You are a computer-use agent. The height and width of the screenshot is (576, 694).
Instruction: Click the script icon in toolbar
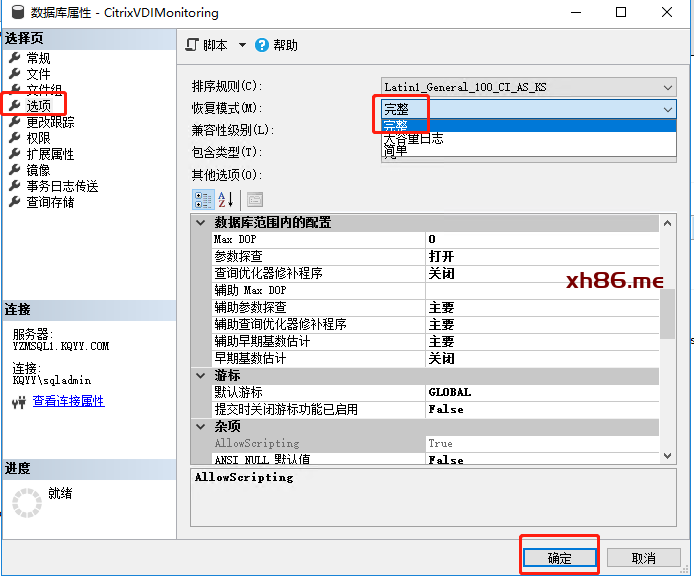click(193, 45)
